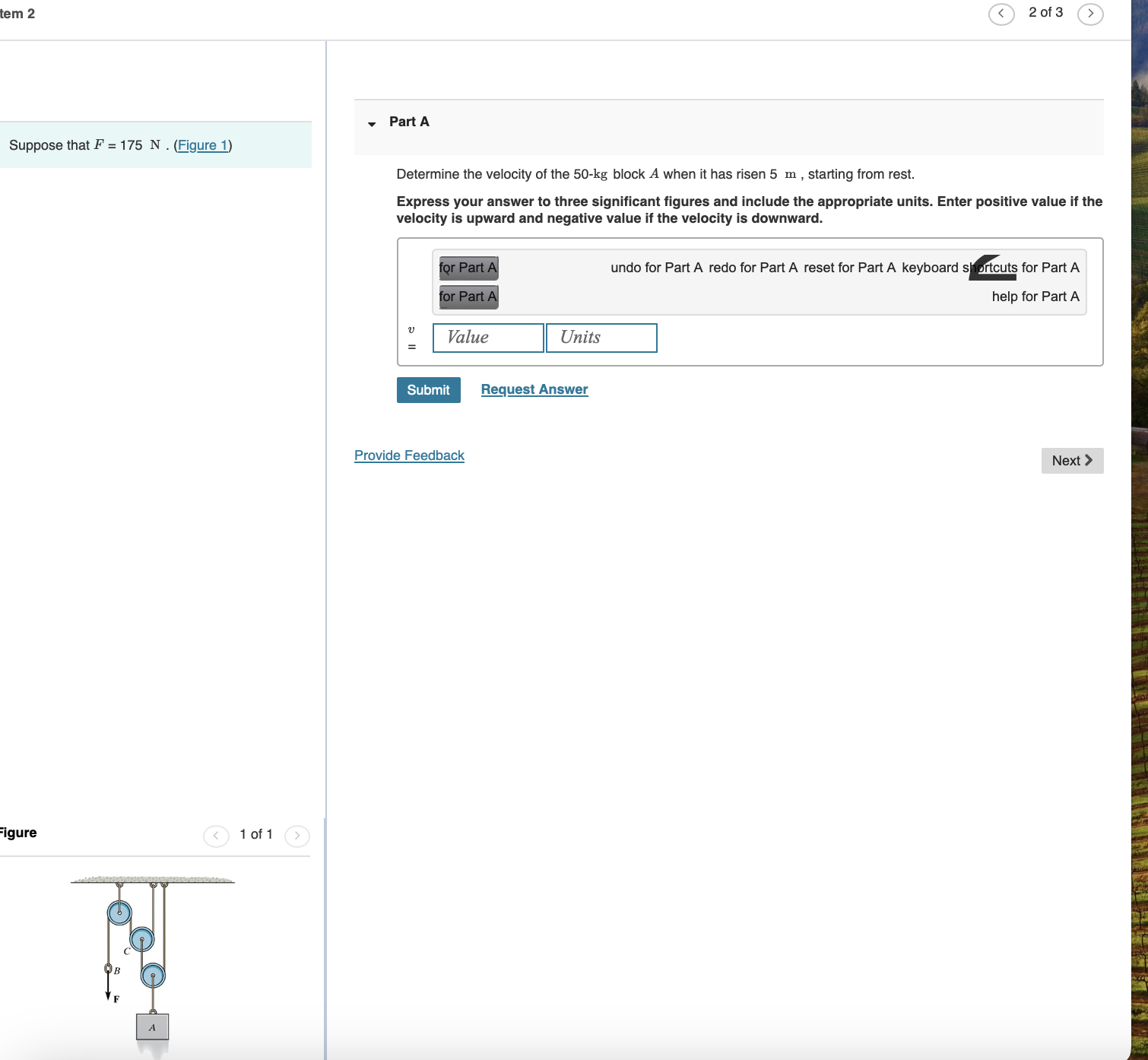Open help for Part A
The height and width of the screenshot is (1060, 1148).
pos(1035,297)
